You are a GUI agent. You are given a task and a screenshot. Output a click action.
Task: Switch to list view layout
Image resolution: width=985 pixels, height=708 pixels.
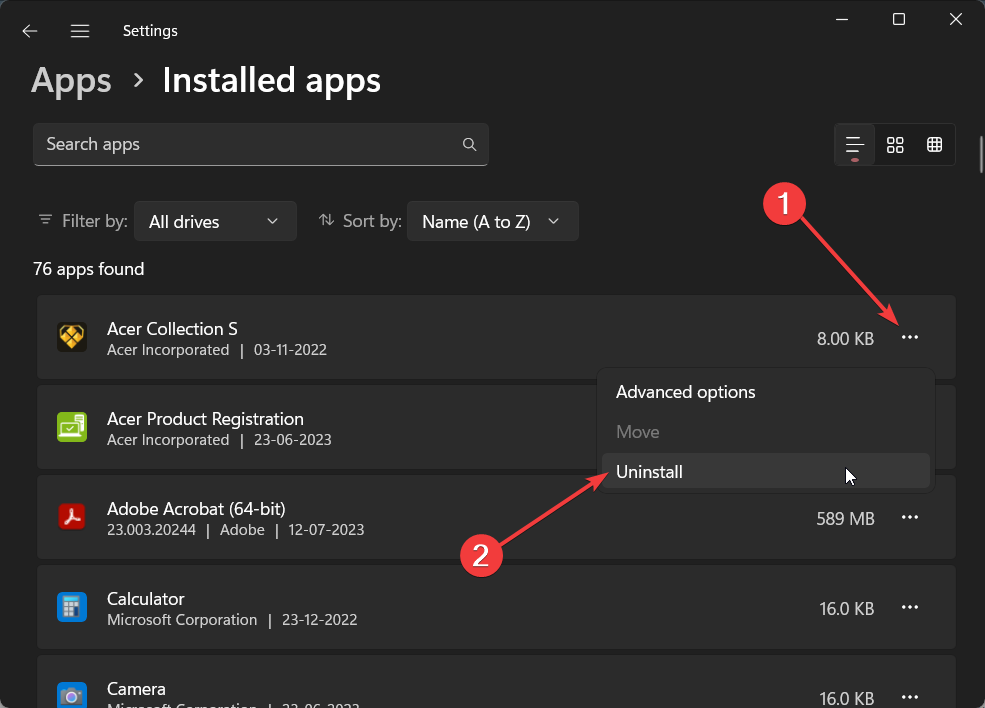pos(855,145)
